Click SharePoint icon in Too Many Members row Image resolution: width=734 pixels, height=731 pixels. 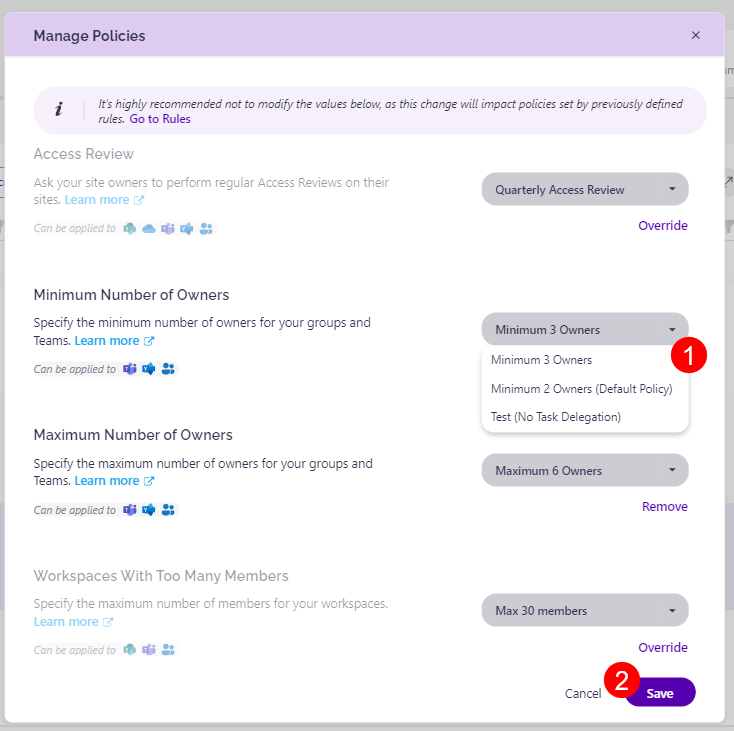tap(130, 650)
